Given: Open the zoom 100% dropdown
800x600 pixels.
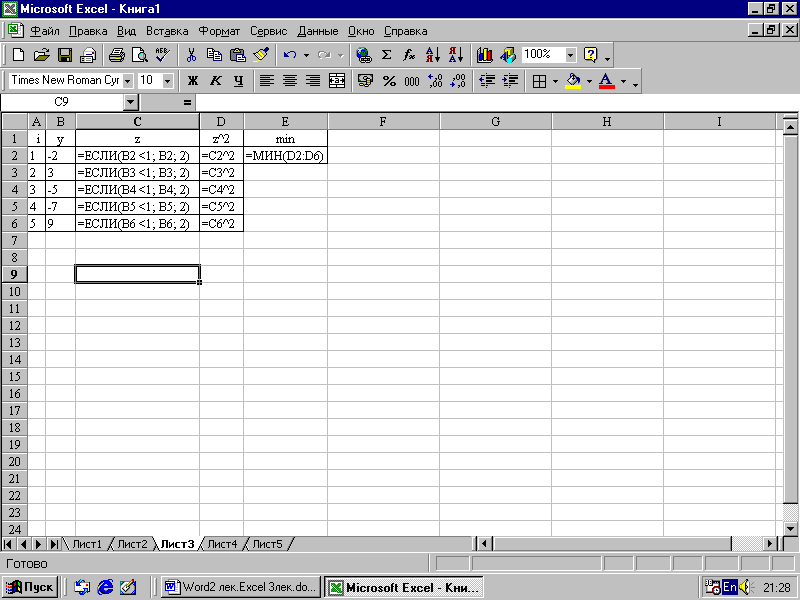Looking at the screenshot, I should point(570,55).
